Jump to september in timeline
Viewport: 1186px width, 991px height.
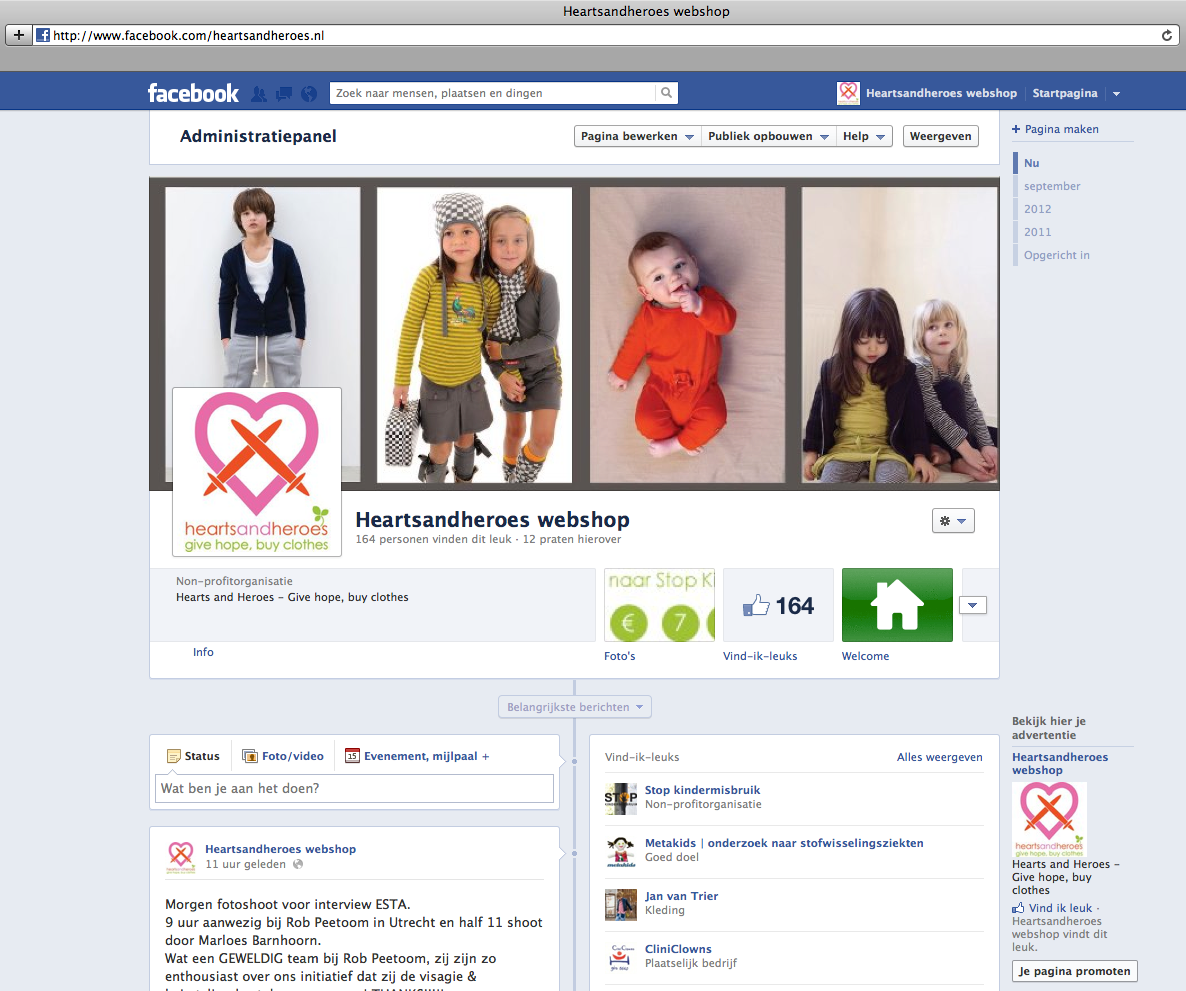[1052, 186]
